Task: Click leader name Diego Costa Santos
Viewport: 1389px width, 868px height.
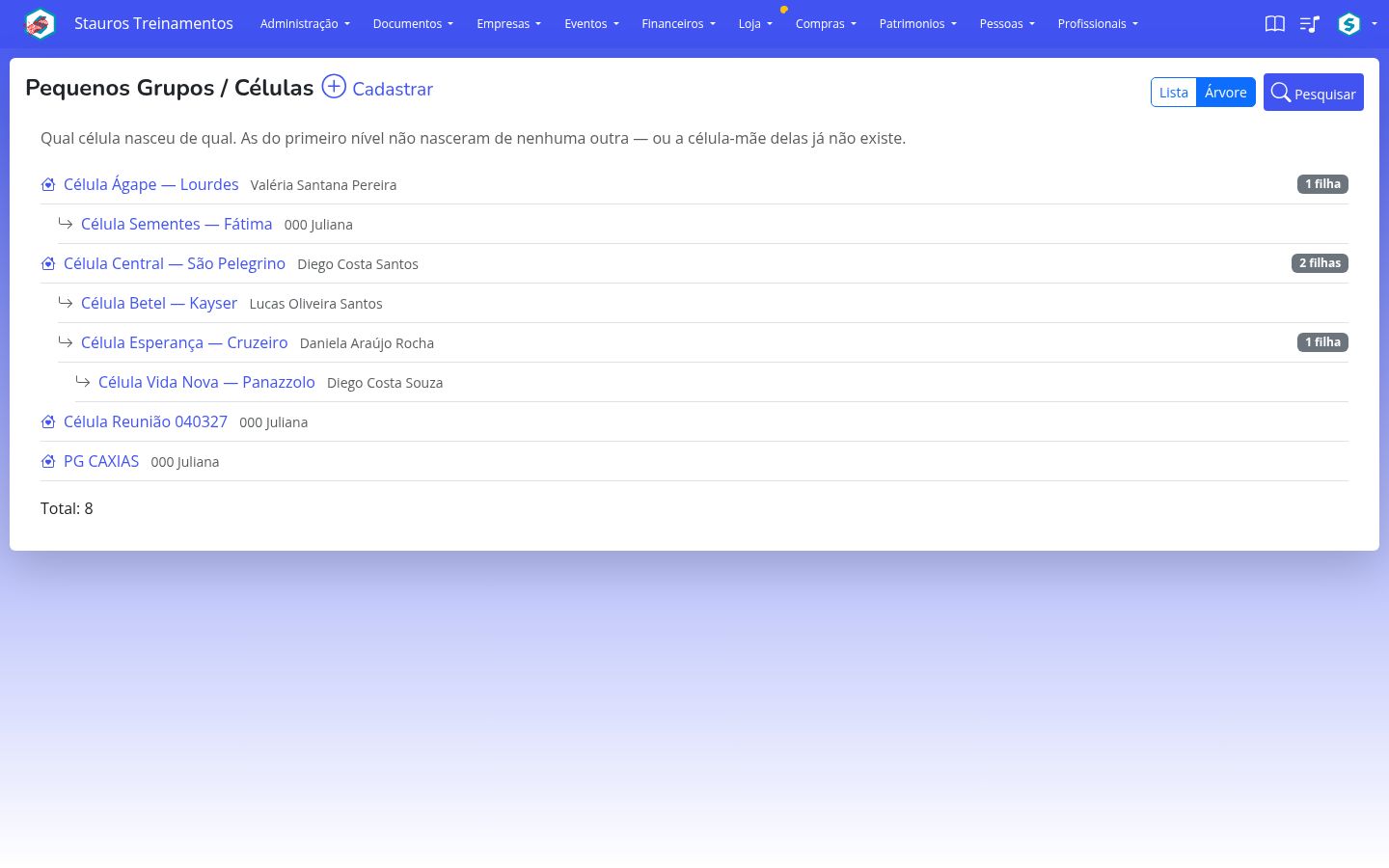Action: point(358,264)
